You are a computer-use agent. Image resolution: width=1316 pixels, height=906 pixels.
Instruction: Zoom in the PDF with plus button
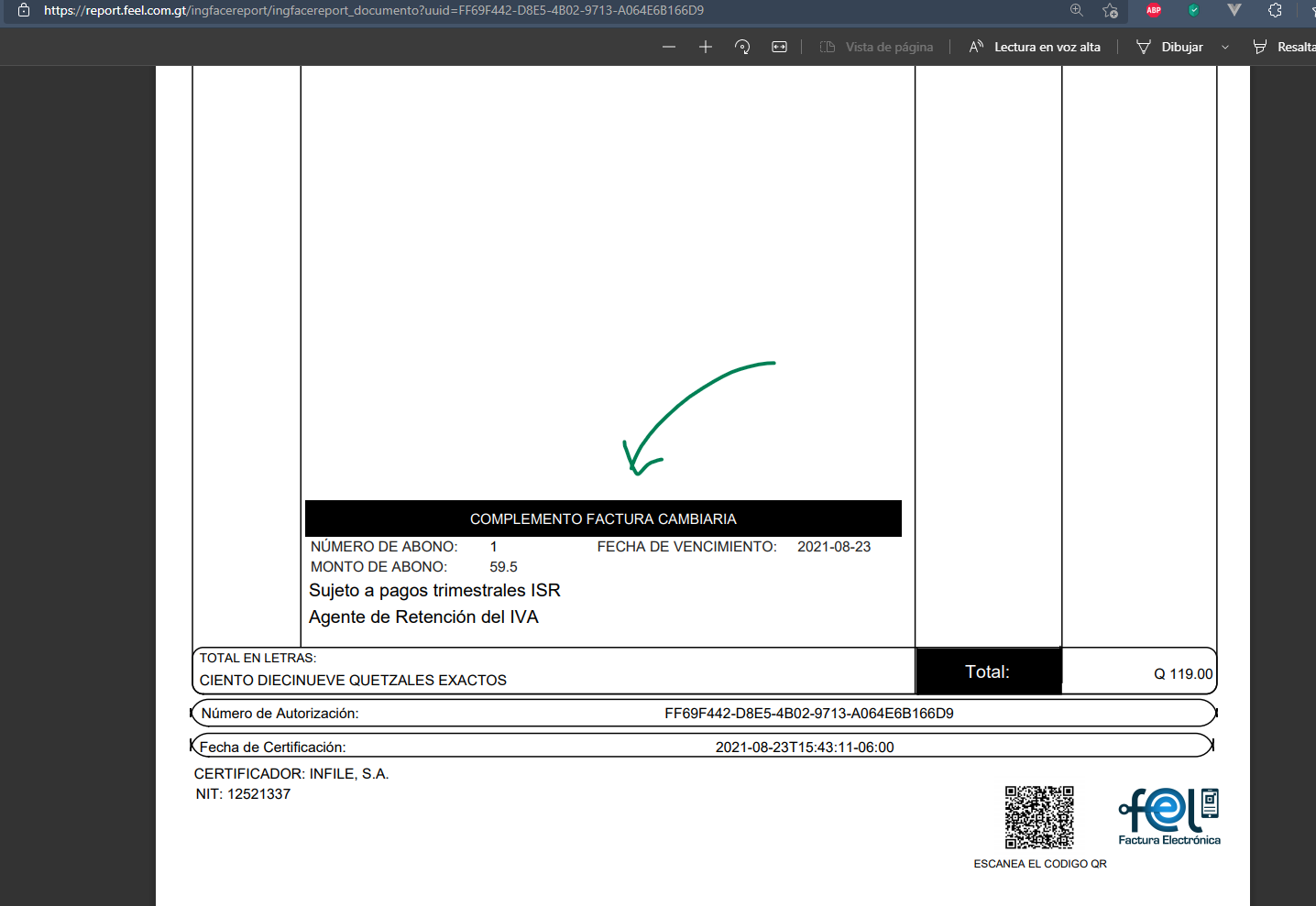coord(706,47)
